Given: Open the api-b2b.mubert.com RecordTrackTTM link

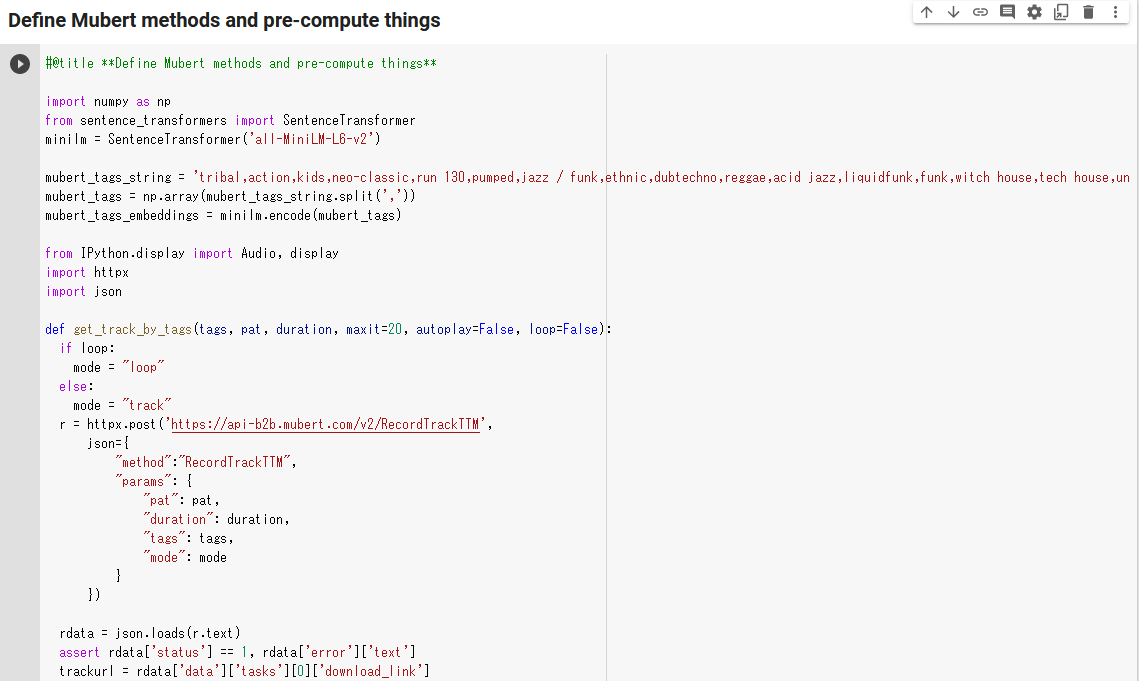Looking at the screenshot, I should (325, 424).
